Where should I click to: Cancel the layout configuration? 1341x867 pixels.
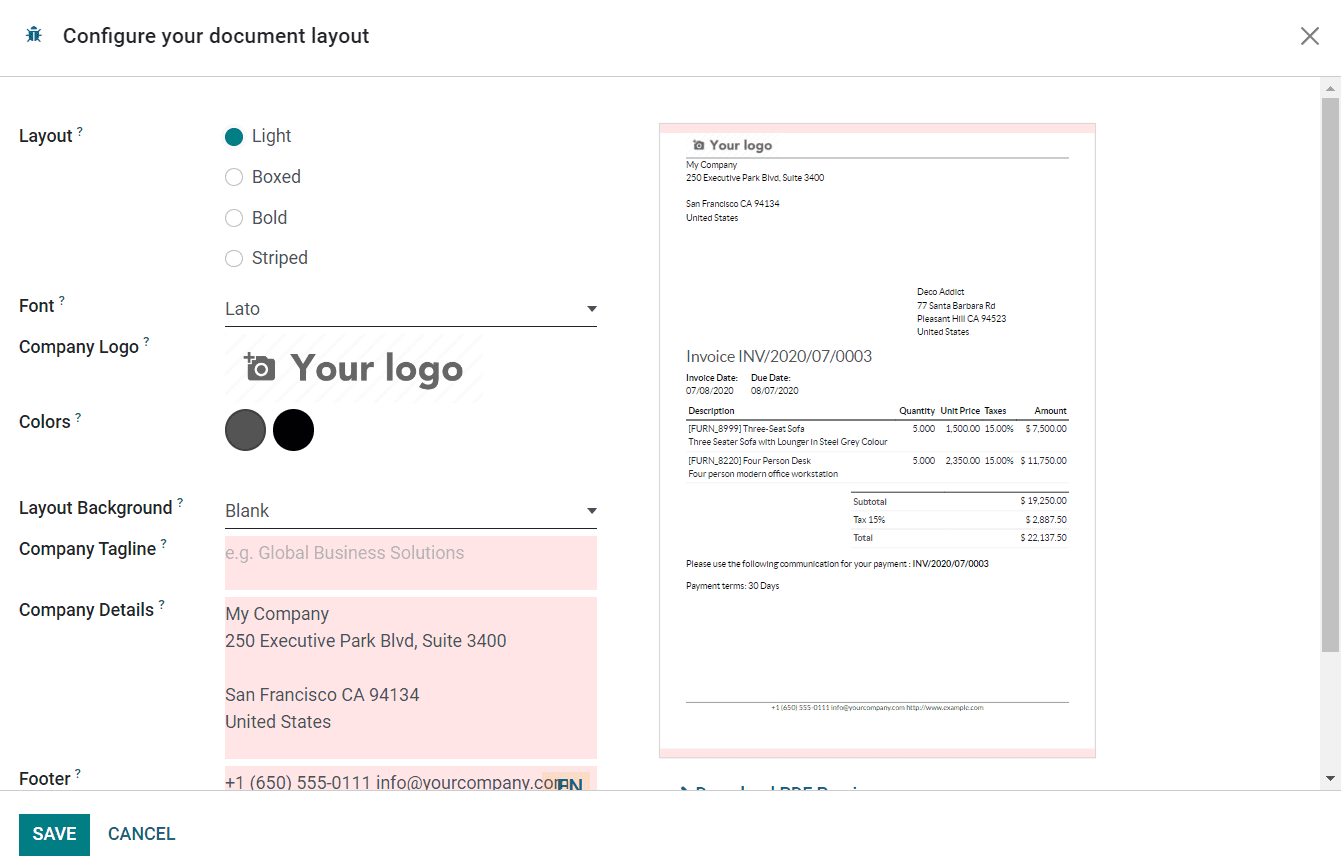141,834
